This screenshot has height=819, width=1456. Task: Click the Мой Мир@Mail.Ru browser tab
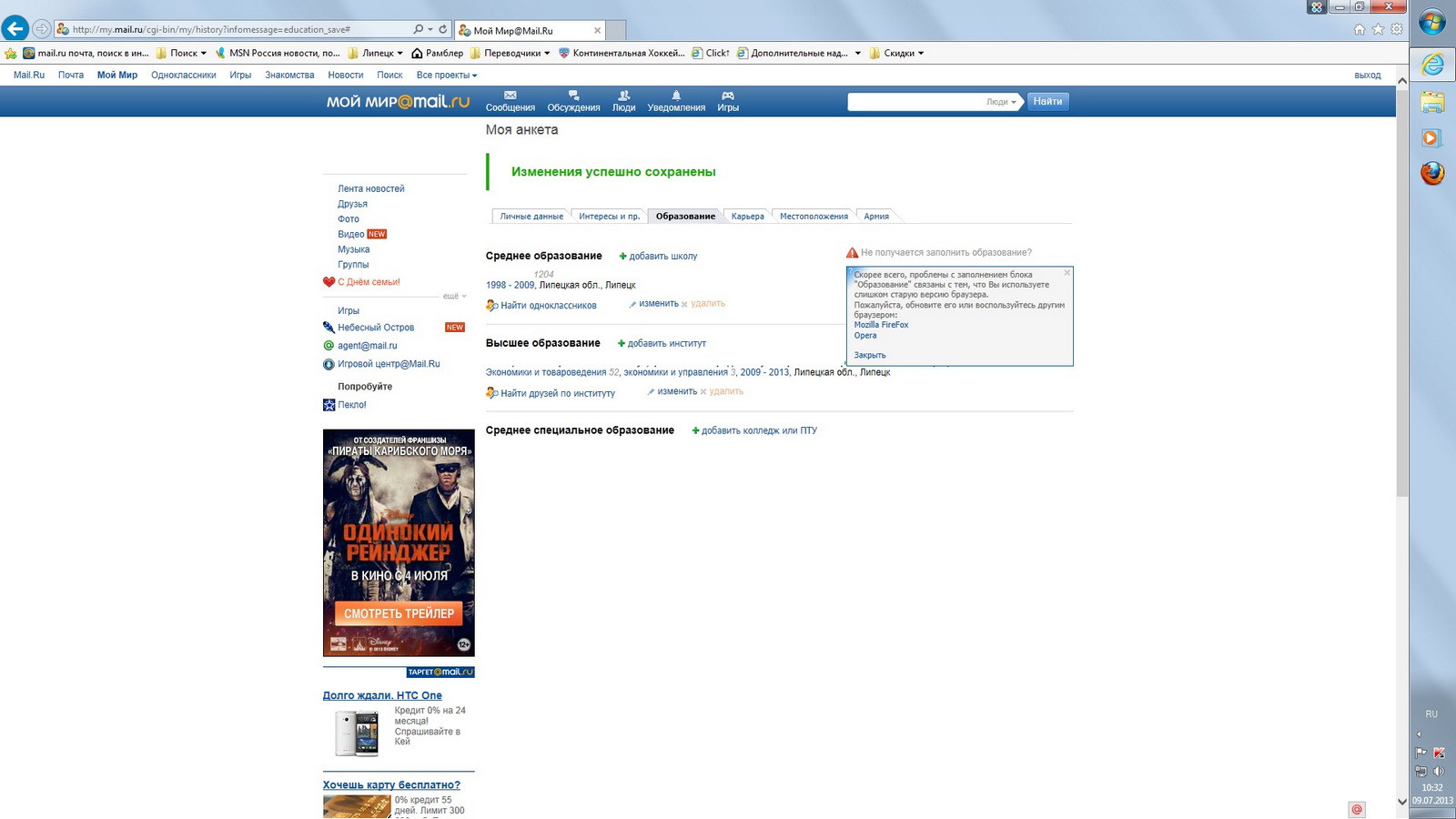click(530, 30)
